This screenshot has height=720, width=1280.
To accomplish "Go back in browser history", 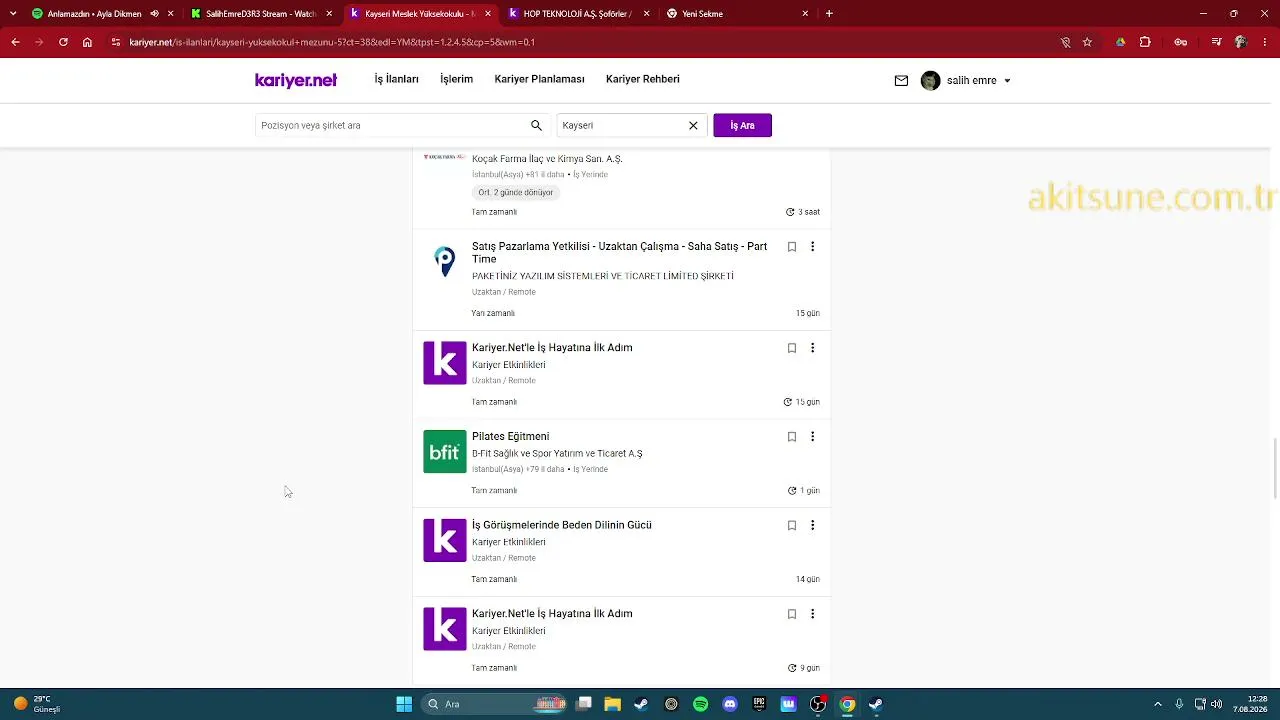I will pos(15,42).
